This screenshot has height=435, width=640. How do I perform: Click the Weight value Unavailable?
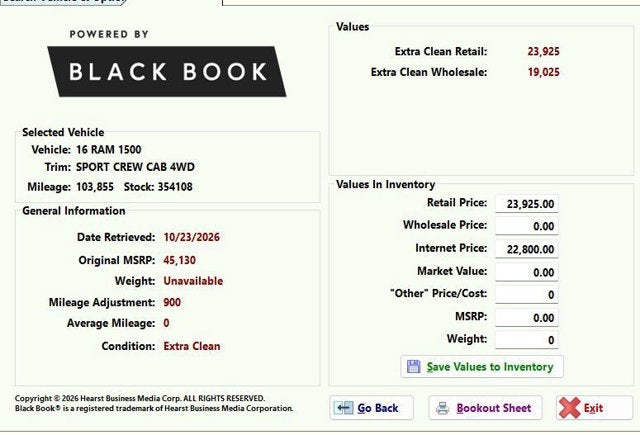(x=193, y=281)
